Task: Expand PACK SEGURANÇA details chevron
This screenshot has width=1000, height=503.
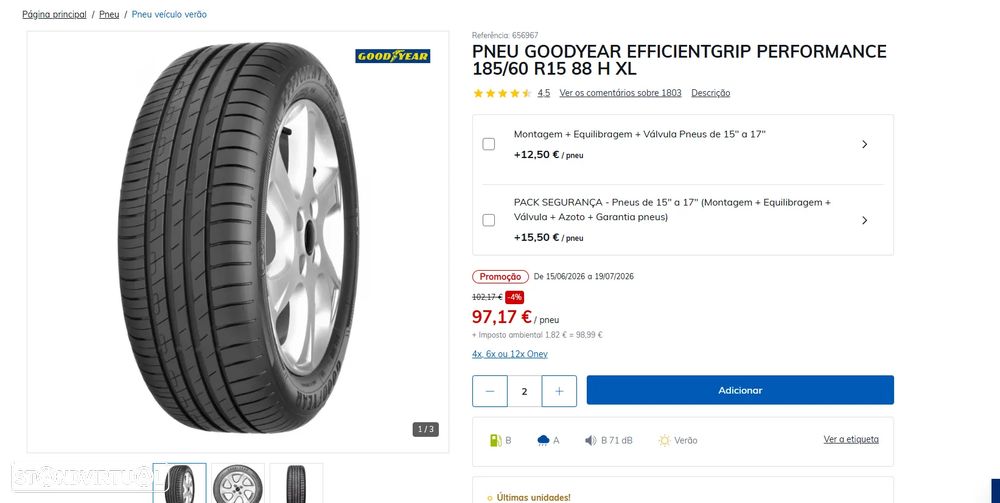Action: [x=865, y=220]
